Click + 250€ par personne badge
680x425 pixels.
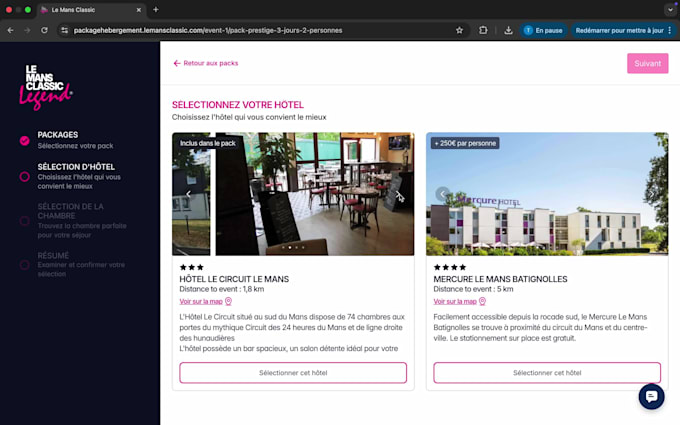[x=465, y=143]
